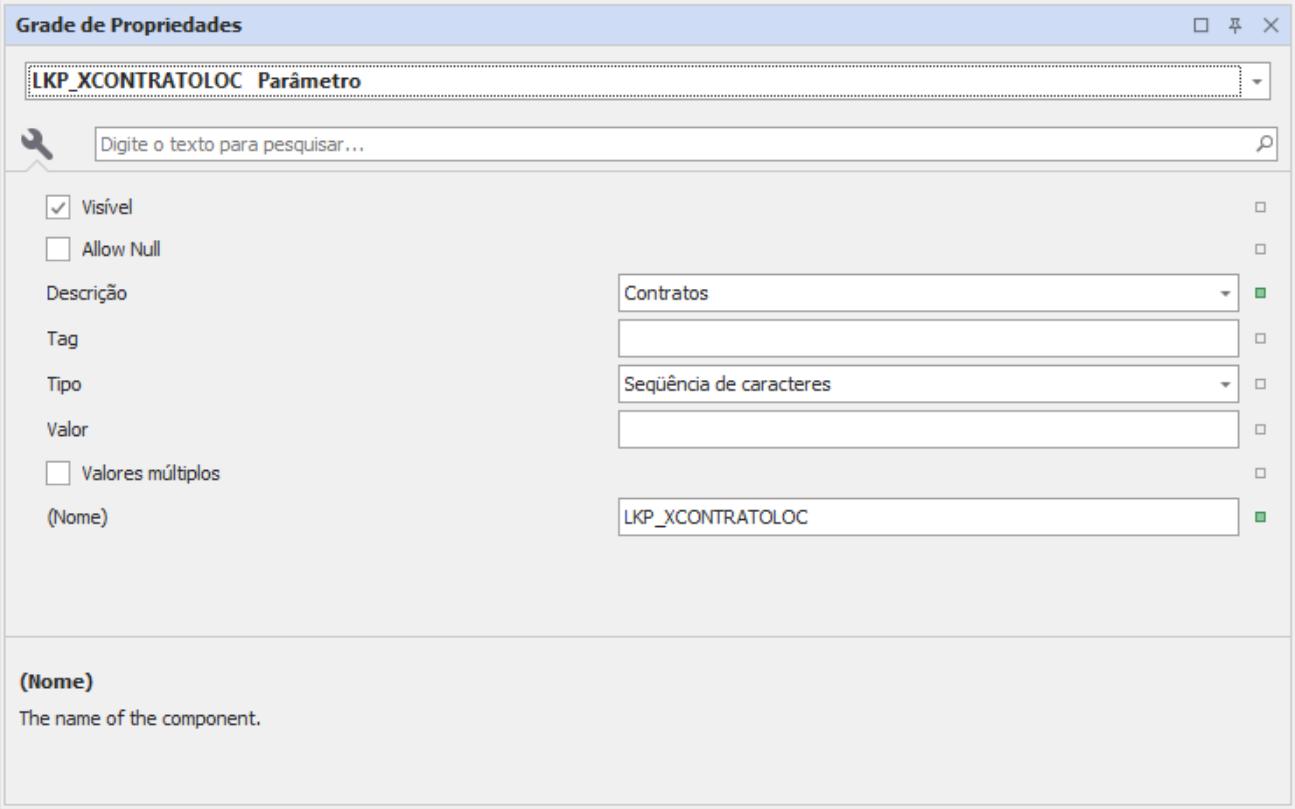1295x809 pixels.
Task: Uncheck the Visível checkbox
Action: 58,208
